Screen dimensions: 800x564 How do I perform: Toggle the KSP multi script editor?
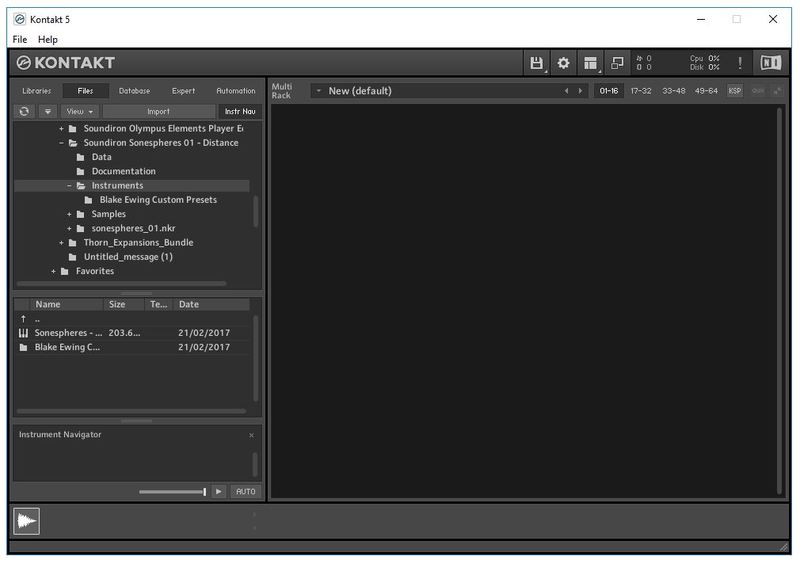pos(735,91)
